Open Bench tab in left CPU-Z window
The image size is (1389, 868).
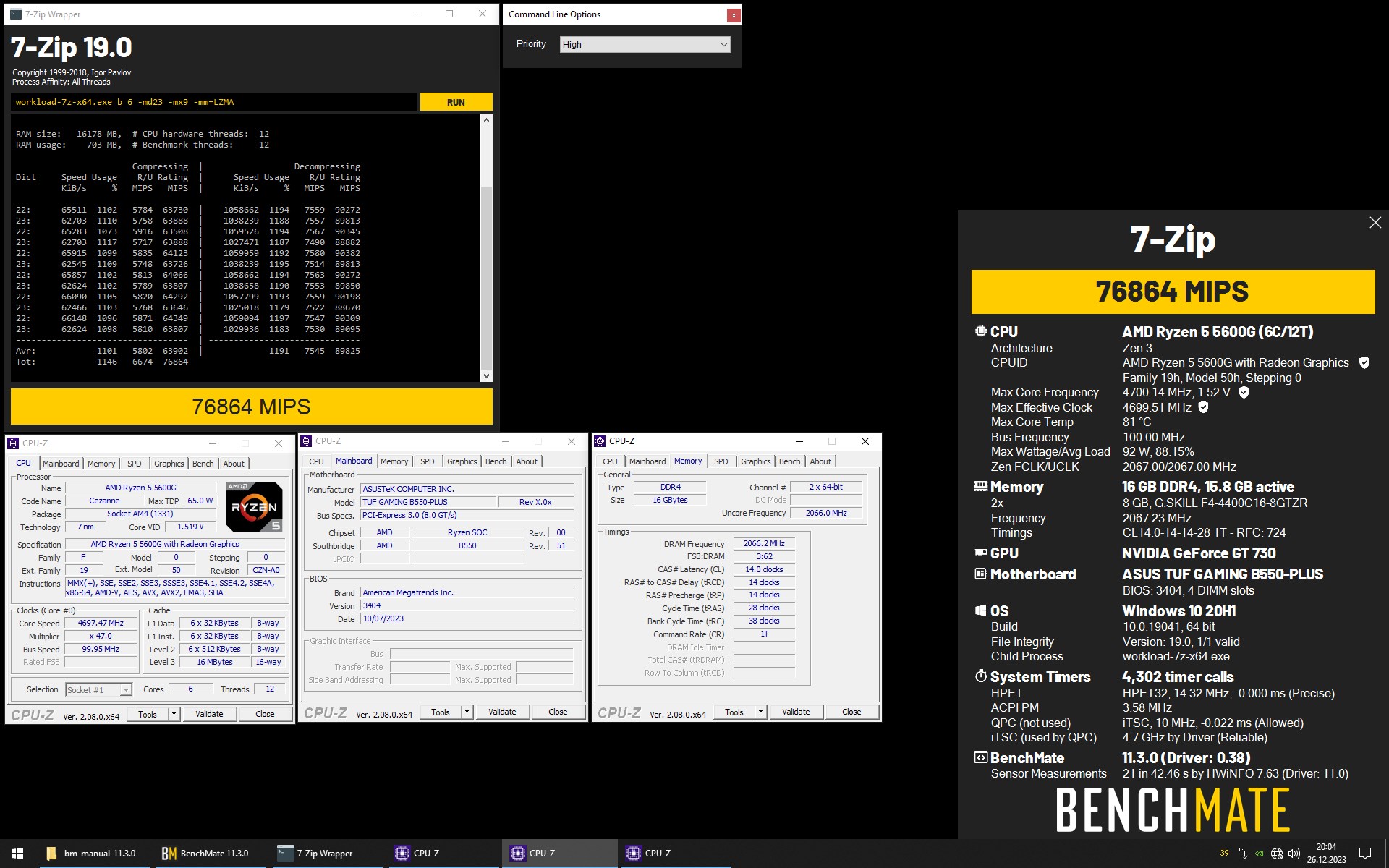click(203, 464)
